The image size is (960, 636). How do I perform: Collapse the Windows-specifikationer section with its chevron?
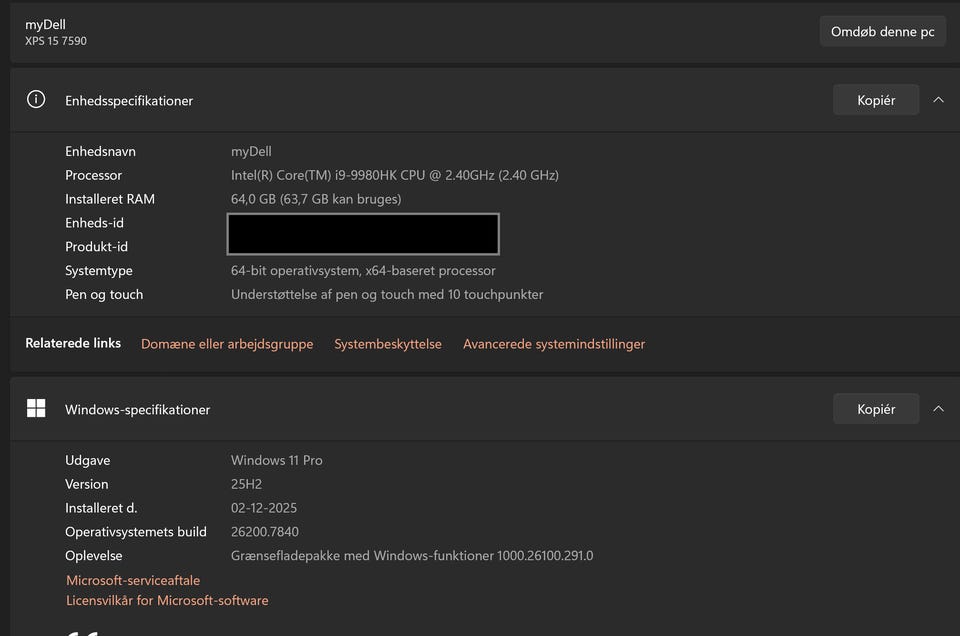[938, 408]
